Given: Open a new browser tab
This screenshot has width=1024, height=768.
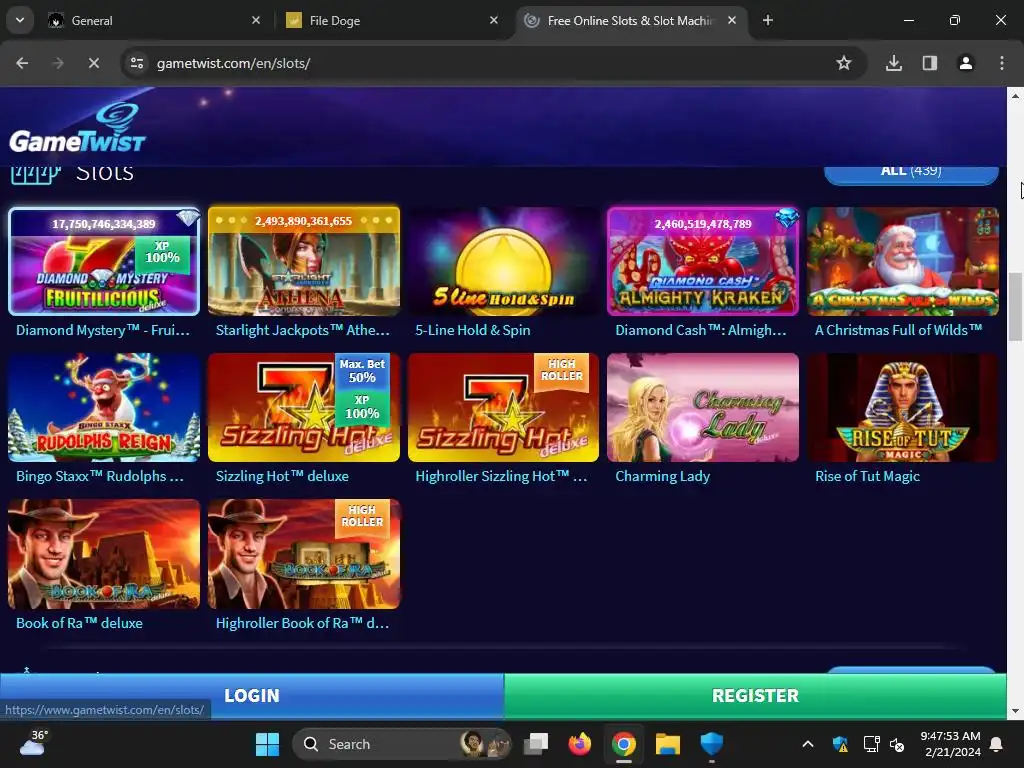Looking at the screenshot, I should tap(768, 20).
